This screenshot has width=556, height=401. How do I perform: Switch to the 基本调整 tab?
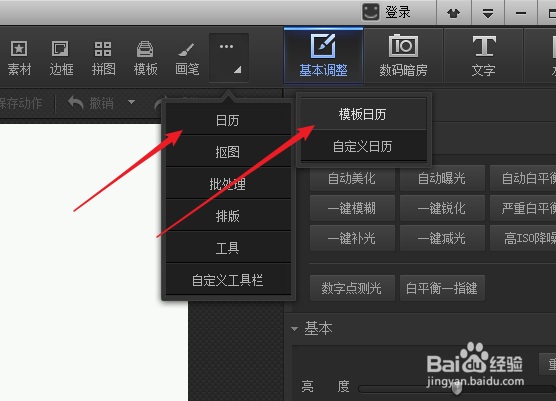323,56
